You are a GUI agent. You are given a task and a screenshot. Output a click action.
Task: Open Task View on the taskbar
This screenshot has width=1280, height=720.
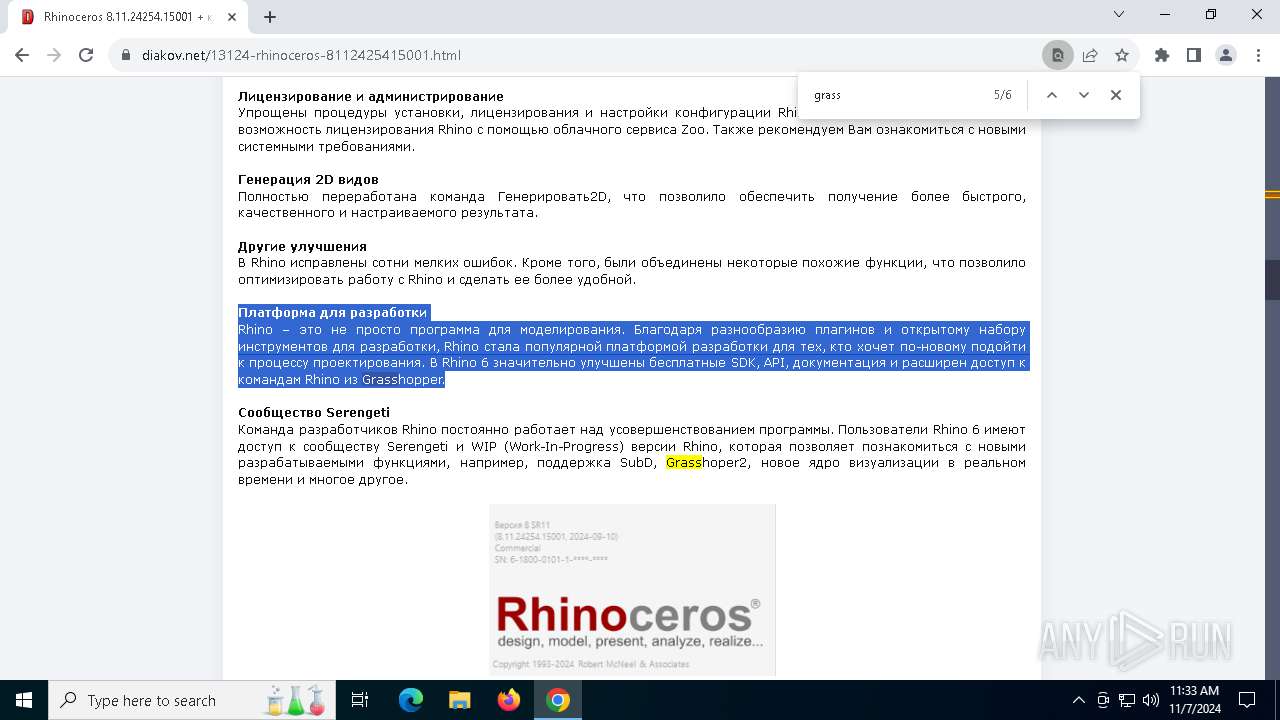360,700
